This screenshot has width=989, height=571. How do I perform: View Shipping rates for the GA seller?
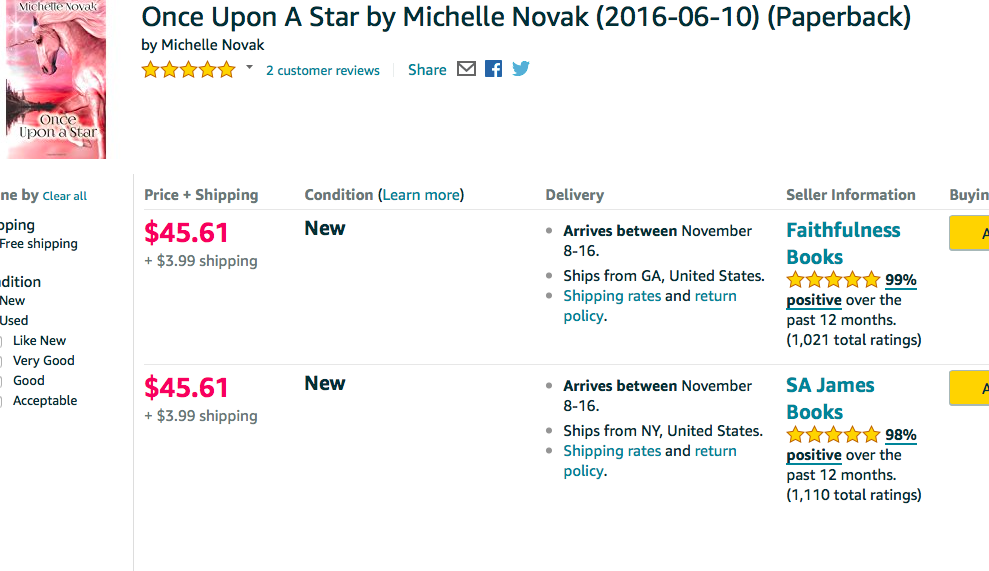click(x=612, y=296)
